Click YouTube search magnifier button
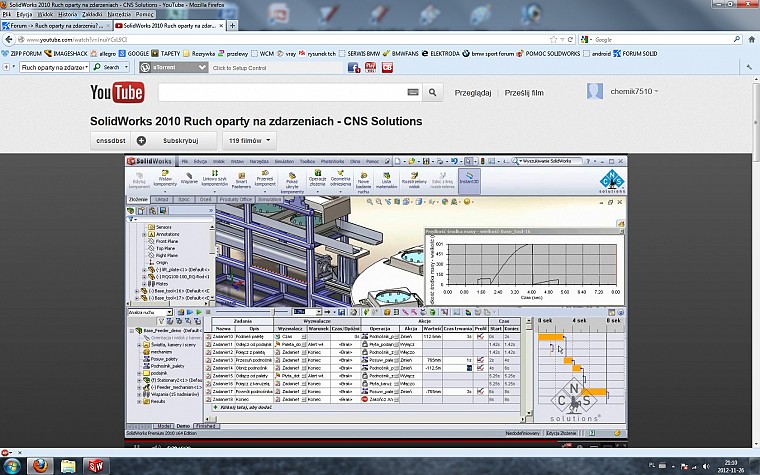Screen dimensions: 760x475 click(432, 92)
